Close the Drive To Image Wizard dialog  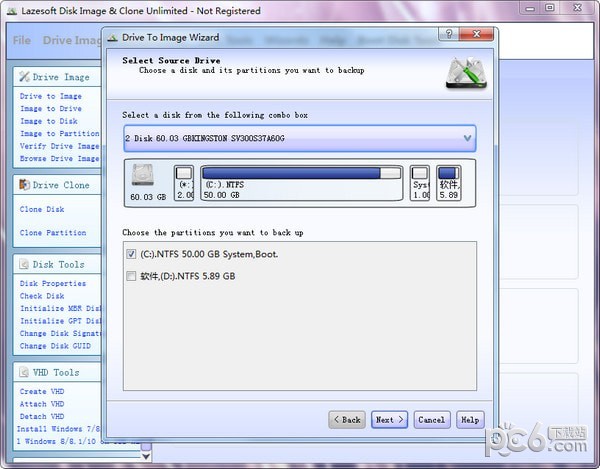(476, 34)
